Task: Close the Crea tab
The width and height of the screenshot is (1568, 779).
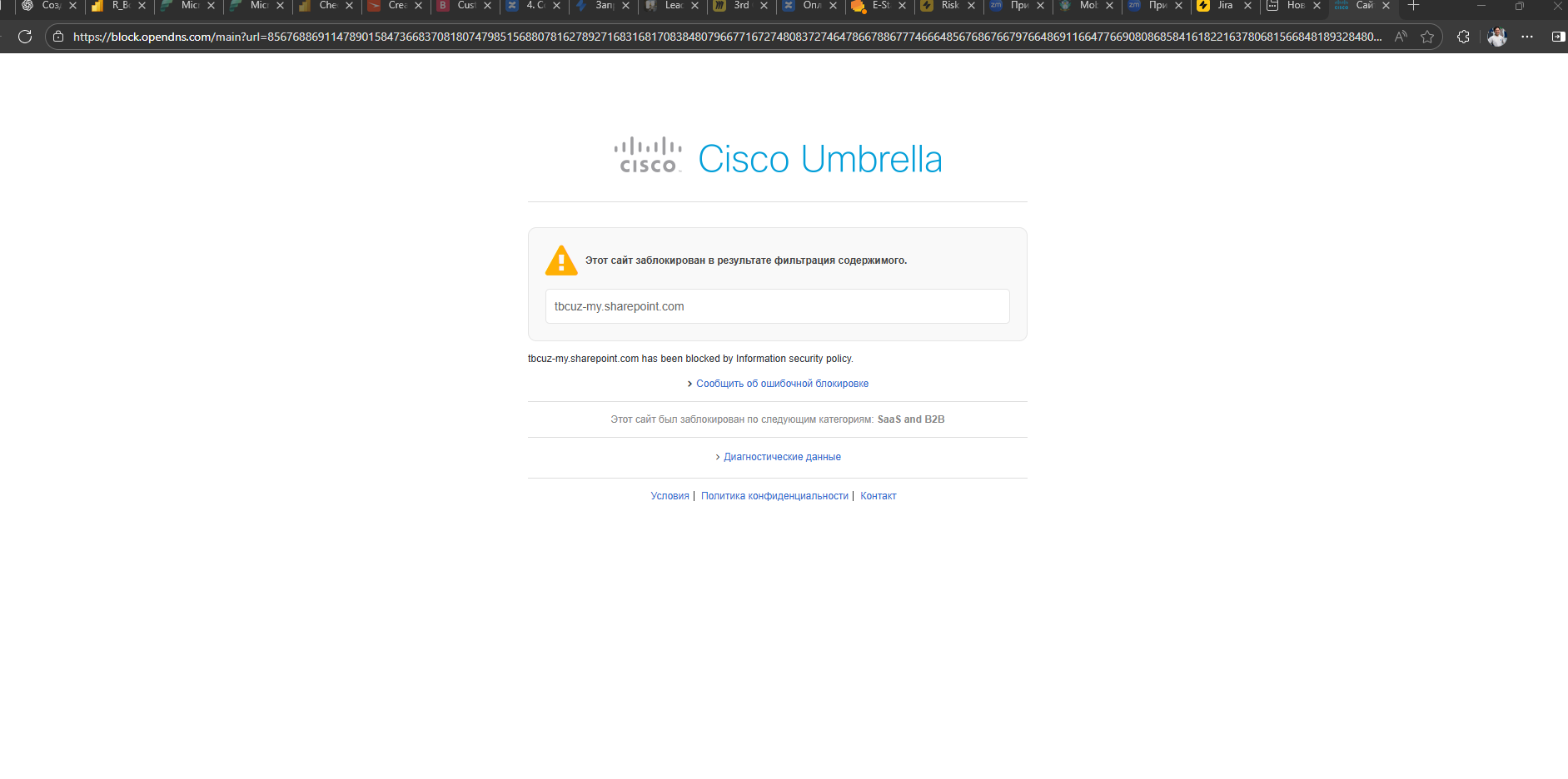Action: click(x=419, y=6)
